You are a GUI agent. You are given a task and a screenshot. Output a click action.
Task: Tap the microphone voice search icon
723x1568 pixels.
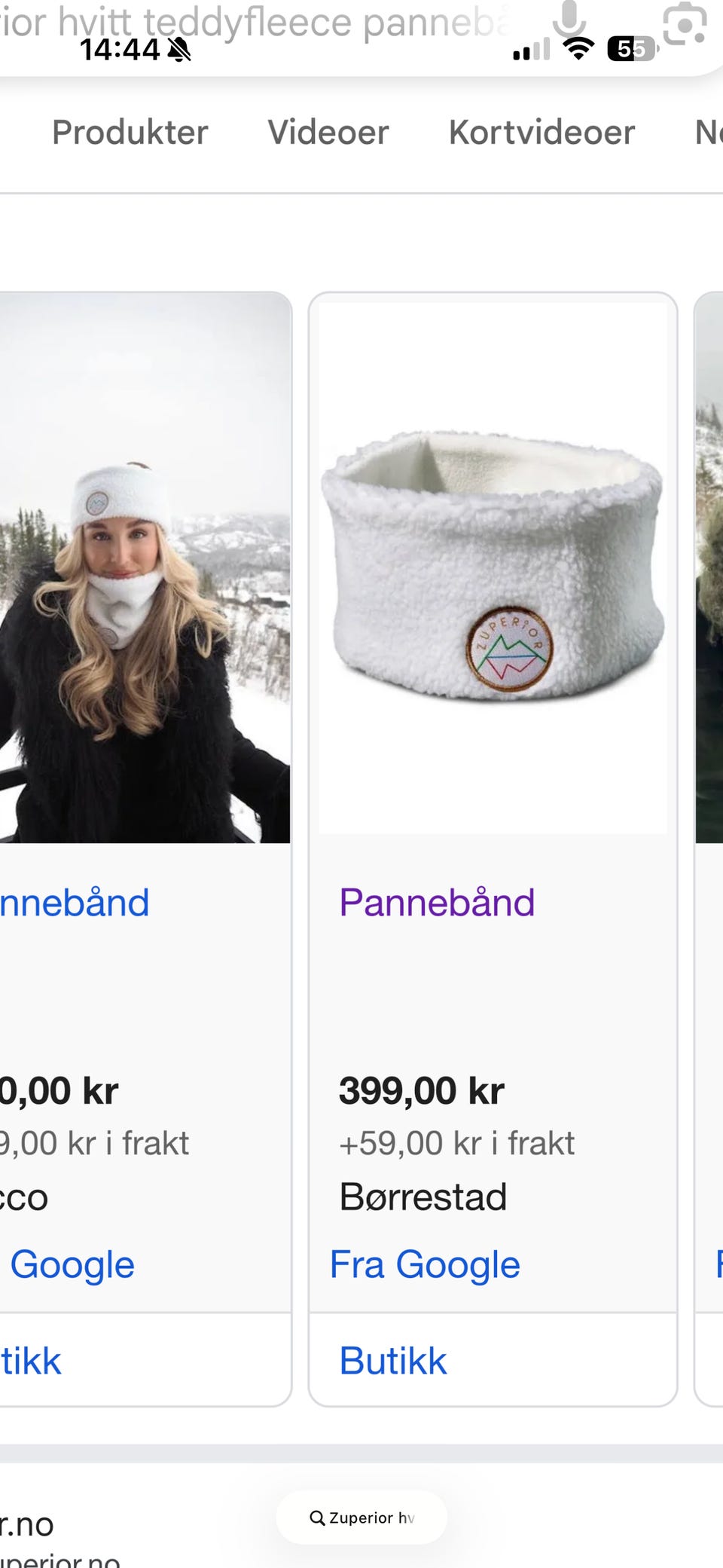pyautogui.click(x=569, y=20)
